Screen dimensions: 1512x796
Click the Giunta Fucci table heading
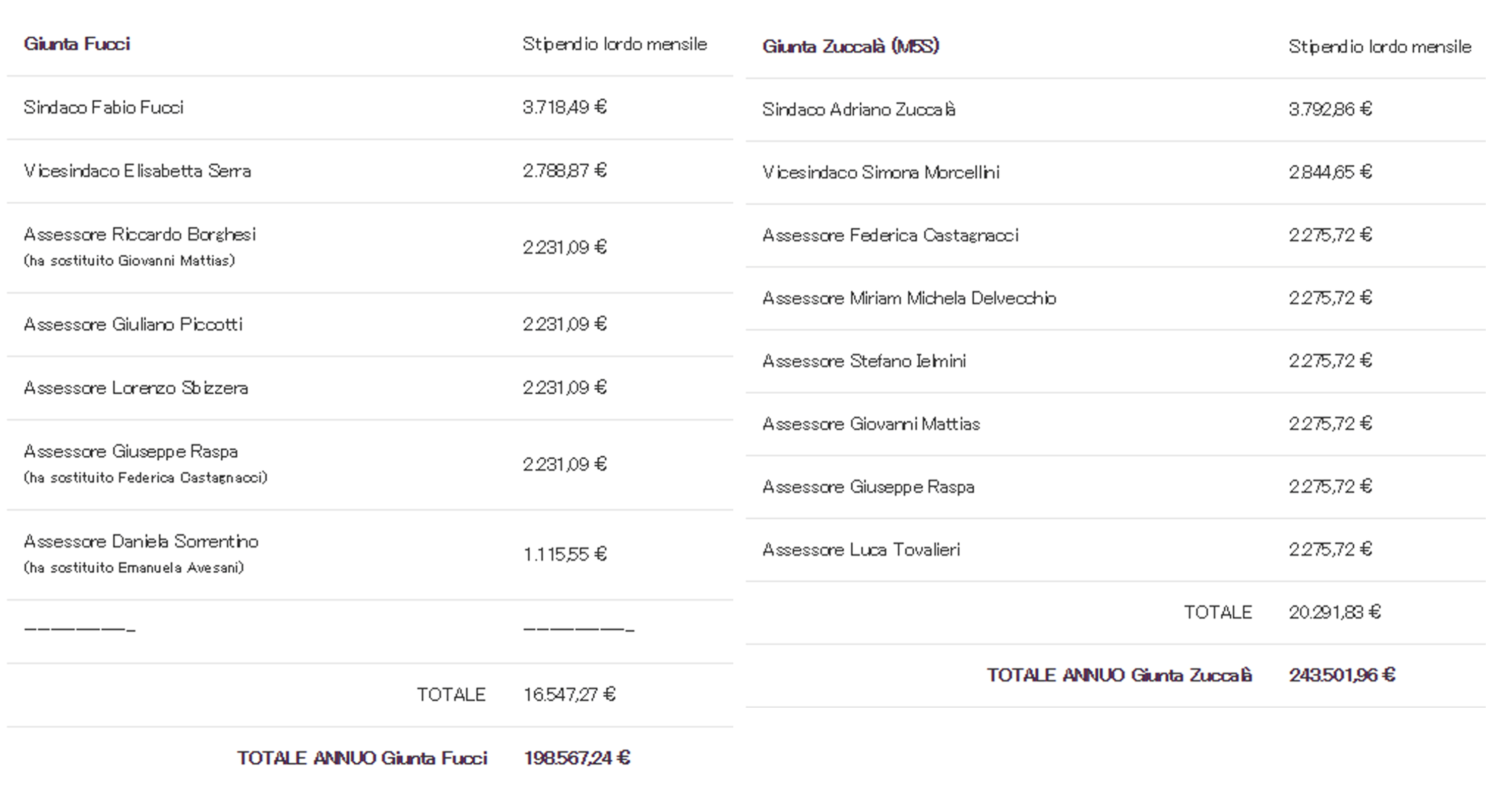(x=77, y=44)
